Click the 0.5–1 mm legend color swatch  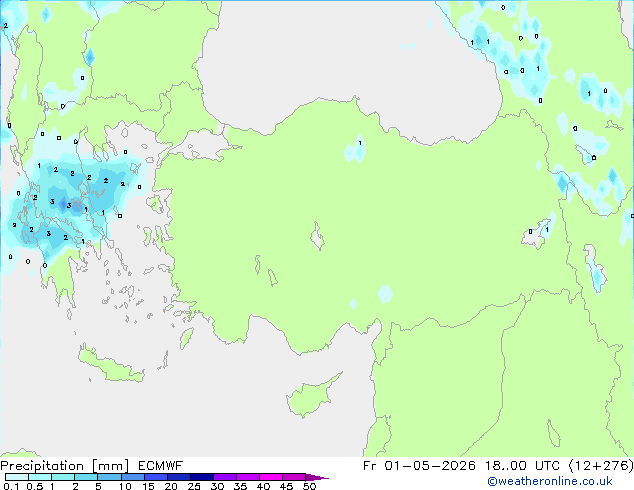40,477
